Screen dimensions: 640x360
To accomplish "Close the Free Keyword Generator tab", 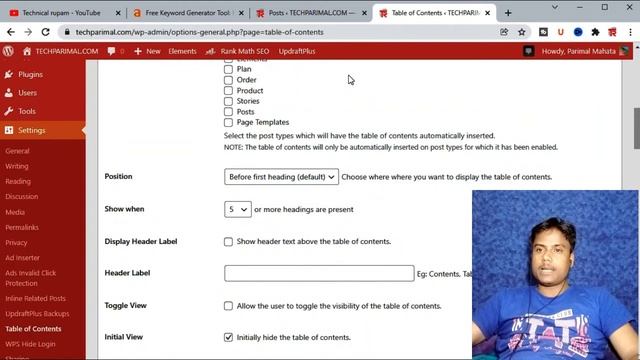I will pyautogui.click(x=241, y=13).
